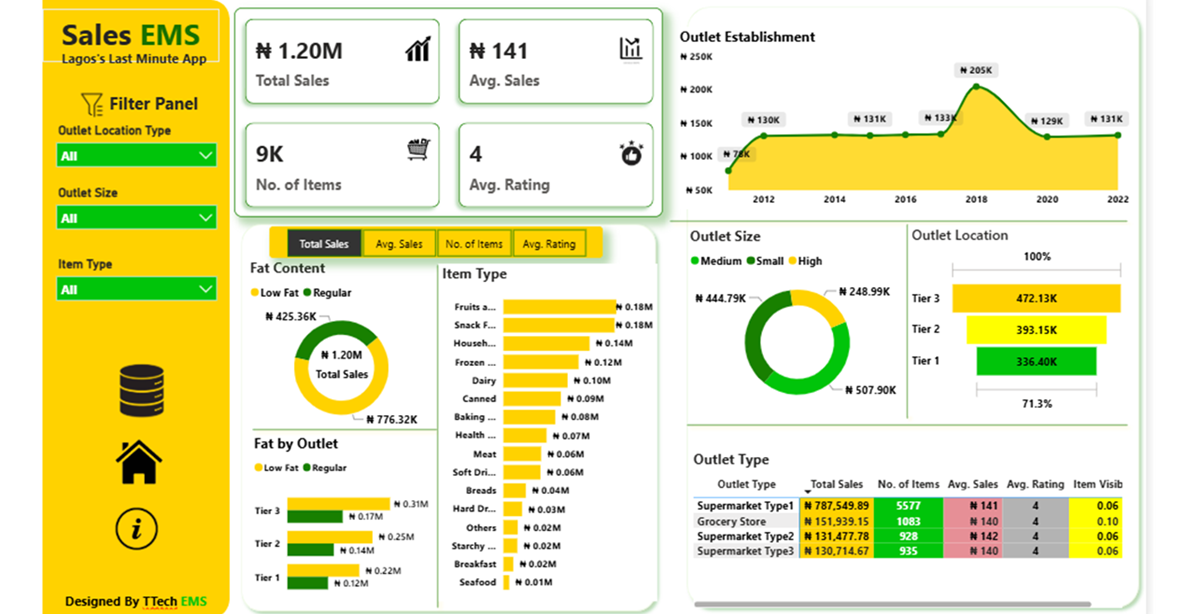
Task: Toggle Low Fat legend in Fat Content
Action: coord(276,293)
